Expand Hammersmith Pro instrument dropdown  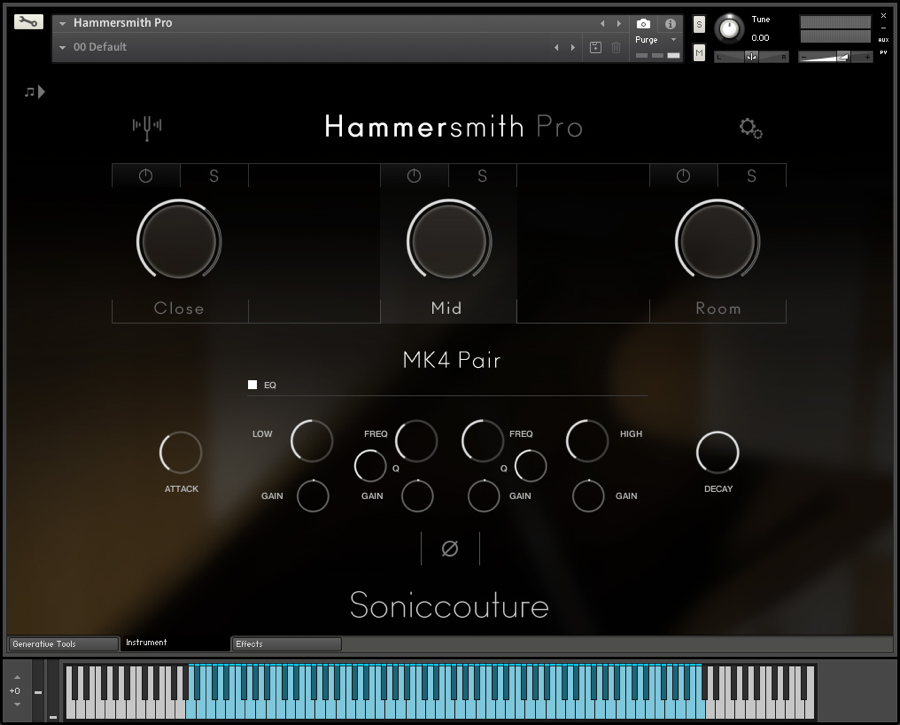pyautogui.click(x=63, y=24)
